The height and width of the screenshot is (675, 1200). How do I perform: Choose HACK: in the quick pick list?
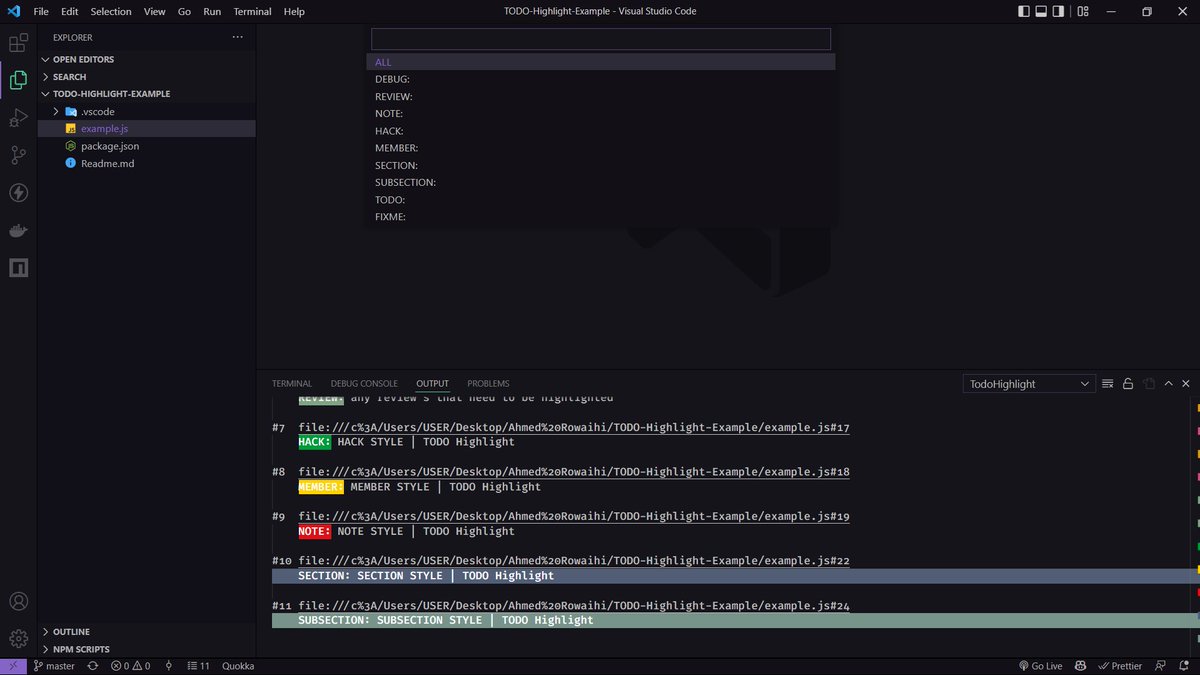600,131
